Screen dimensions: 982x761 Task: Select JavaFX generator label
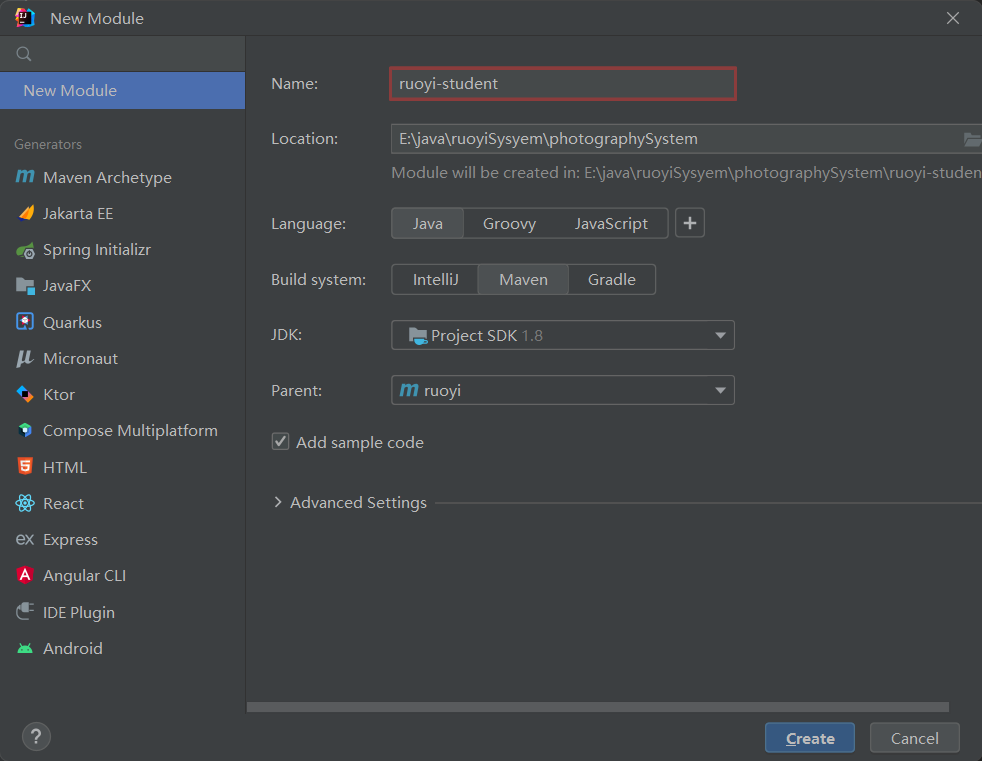[x=67, y=286]
